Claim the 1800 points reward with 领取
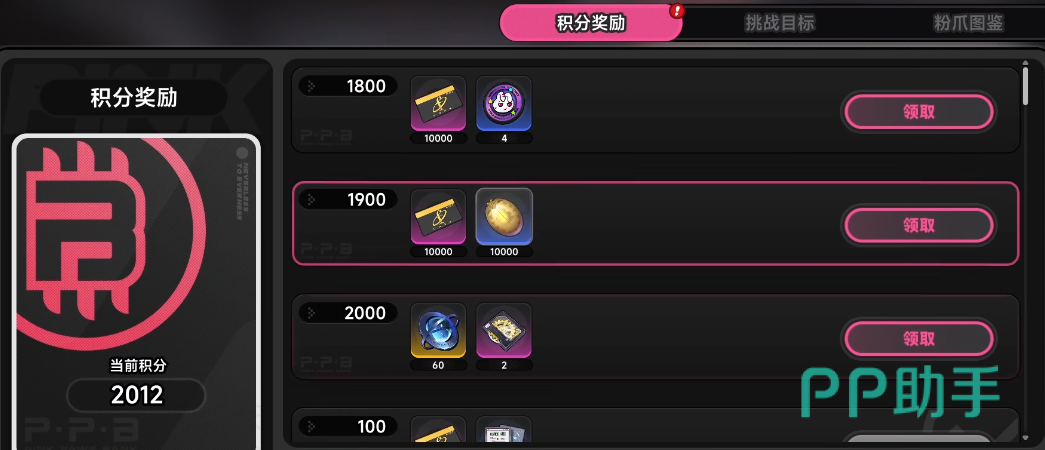Viewport: 1045px width, 450px height. tap(918, 112)
